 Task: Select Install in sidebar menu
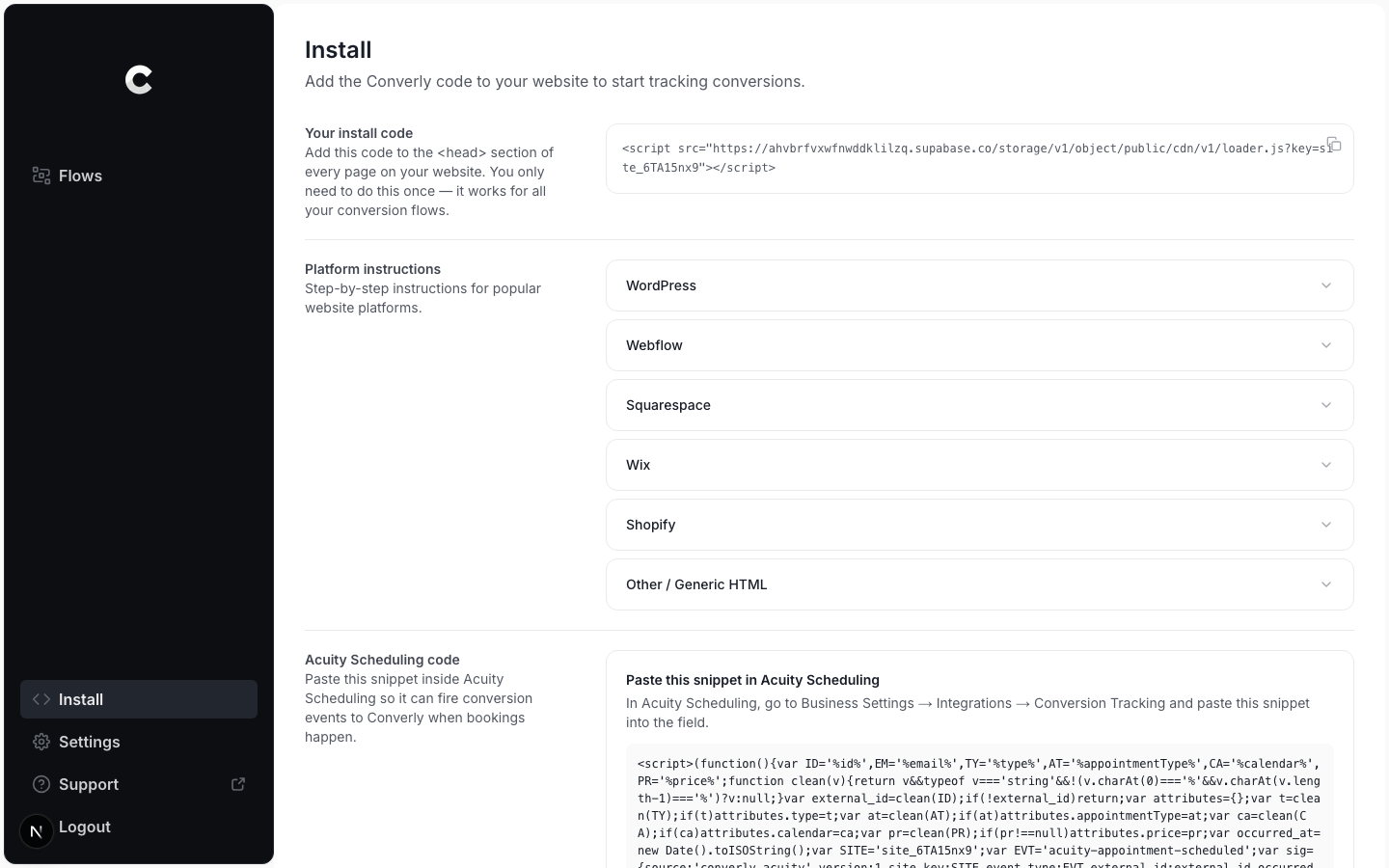pos(139,699)
